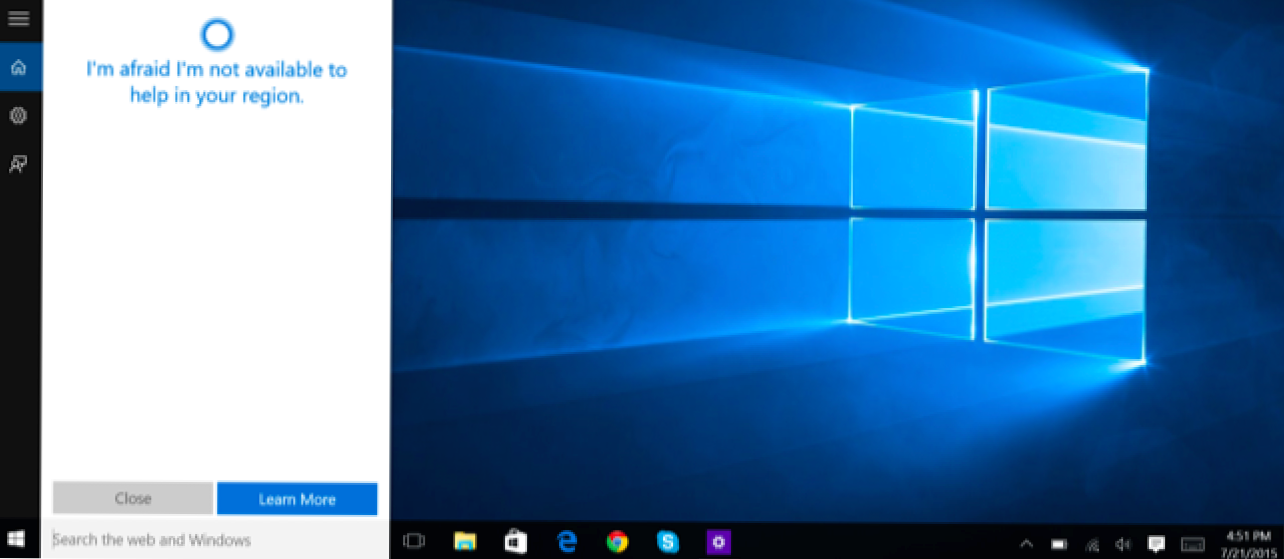Open the purple gear app on taskbar
1284x559 pixels.
coord(718,541)
